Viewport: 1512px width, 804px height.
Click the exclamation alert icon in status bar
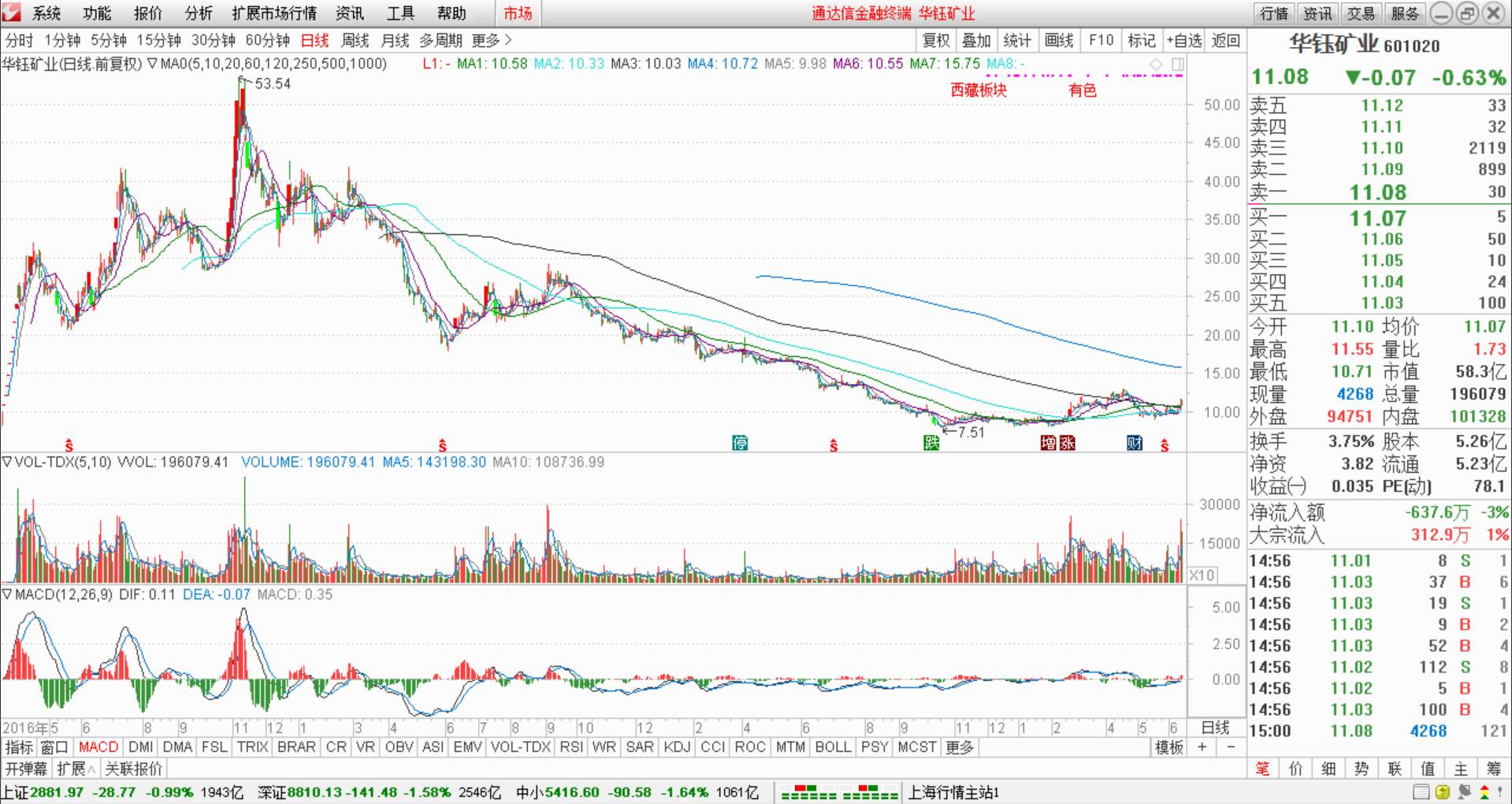(x=1500, y=792)
